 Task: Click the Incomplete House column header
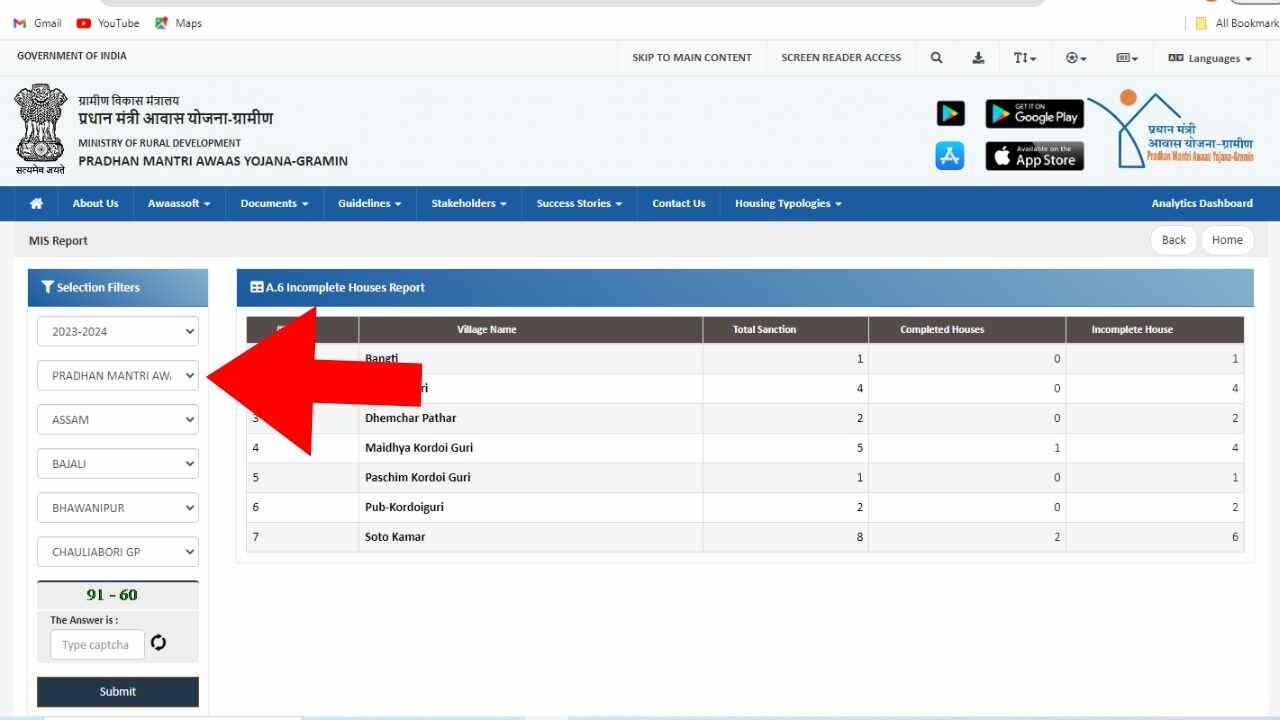coord(1132,330)
